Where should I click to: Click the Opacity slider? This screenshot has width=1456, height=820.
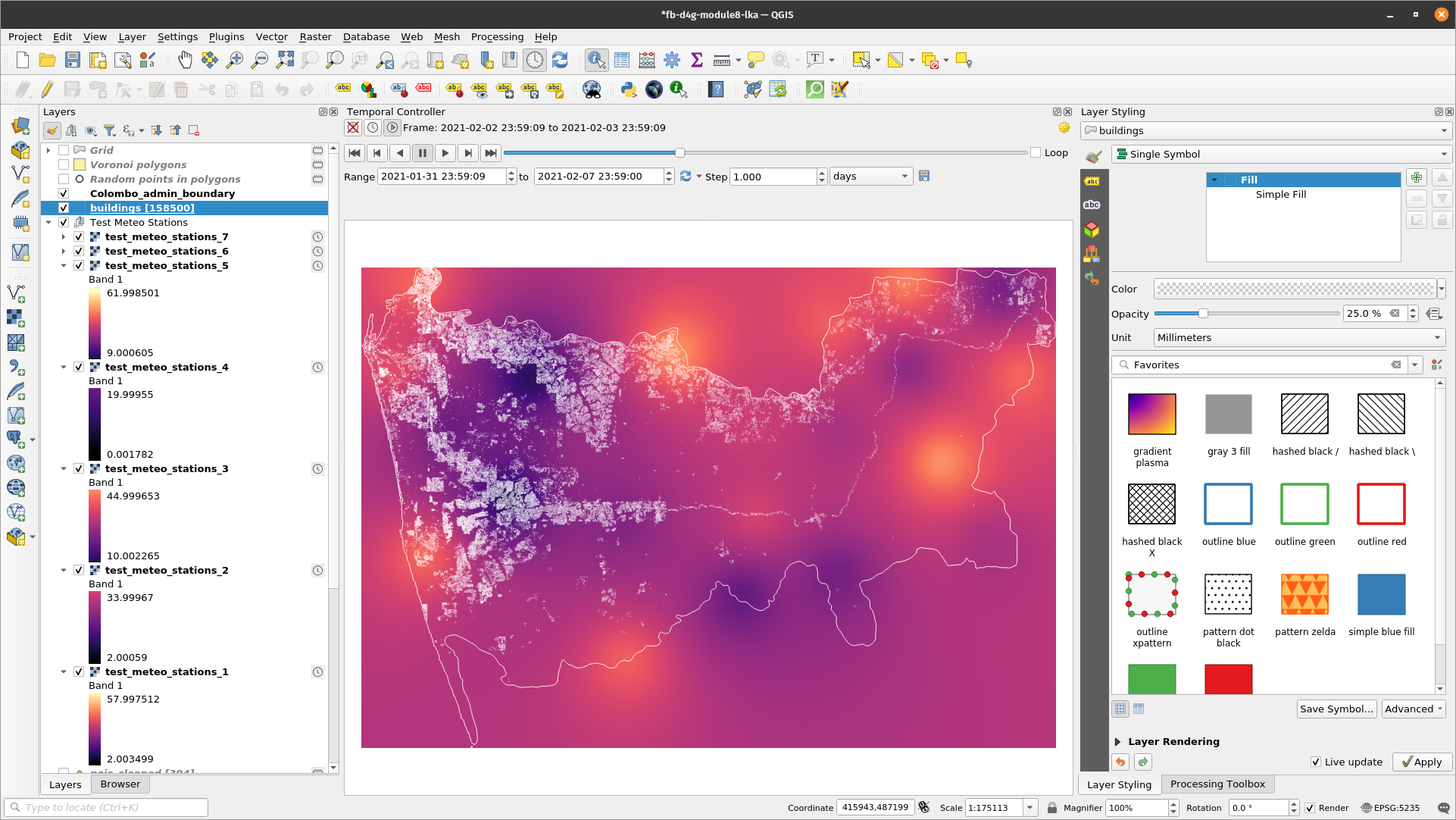[1247, 313]
